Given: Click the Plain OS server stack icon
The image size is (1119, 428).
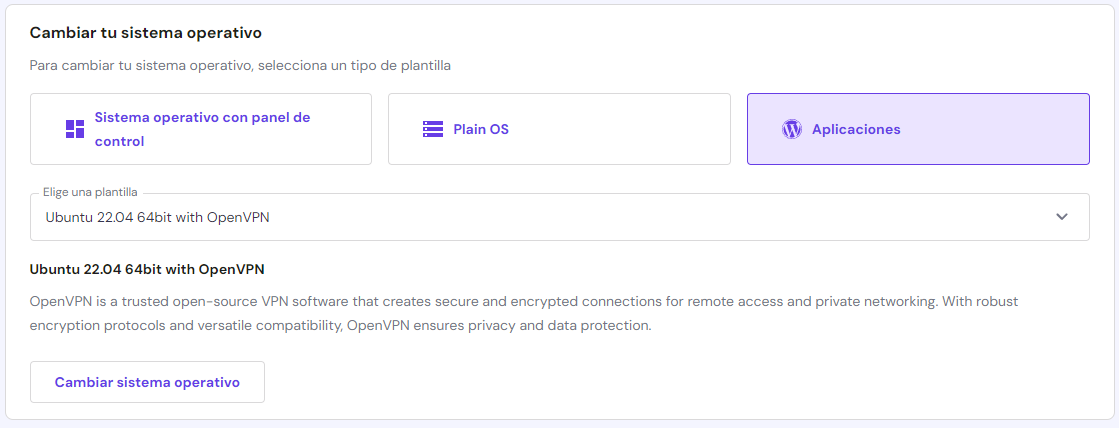Looking at the screenshot, I should tap(432, 129).
